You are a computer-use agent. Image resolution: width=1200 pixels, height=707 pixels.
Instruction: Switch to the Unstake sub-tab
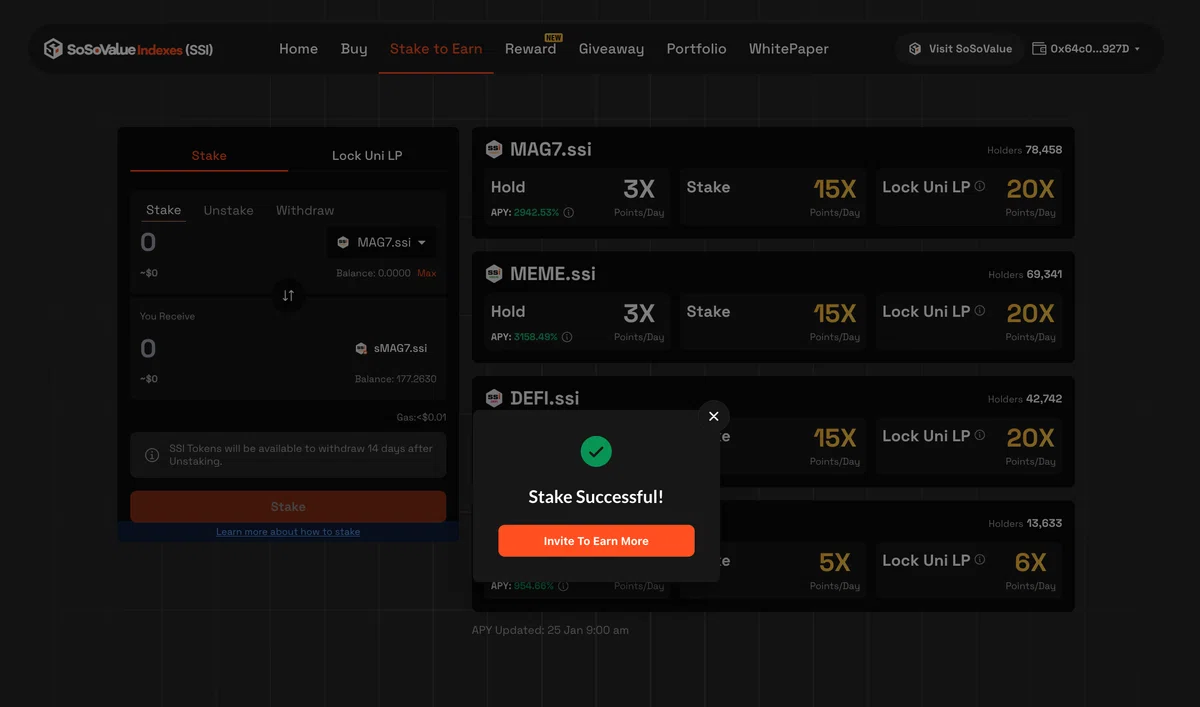click(x=229, y=211)
